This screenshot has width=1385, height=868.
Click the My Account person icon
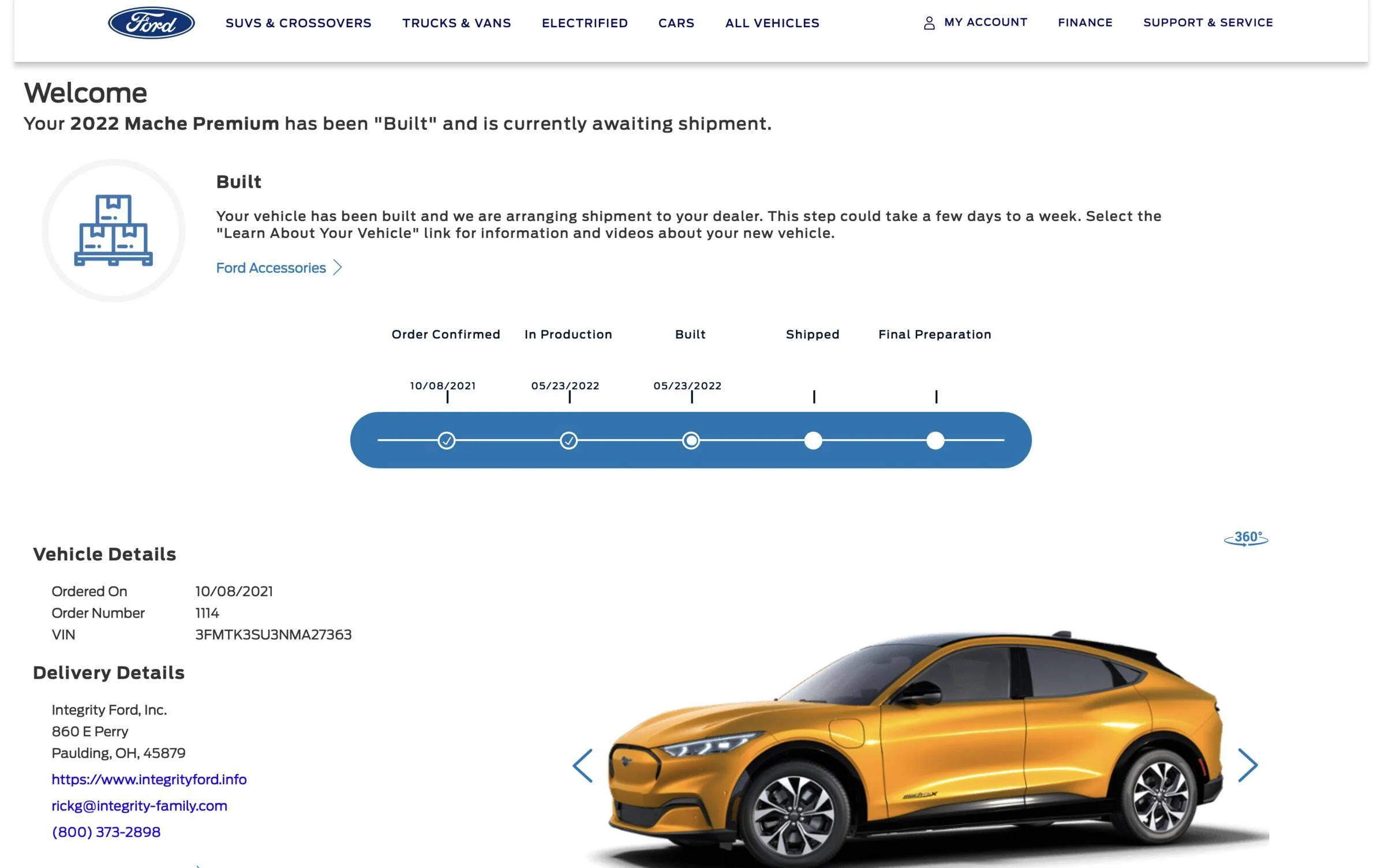coord(929,23)
